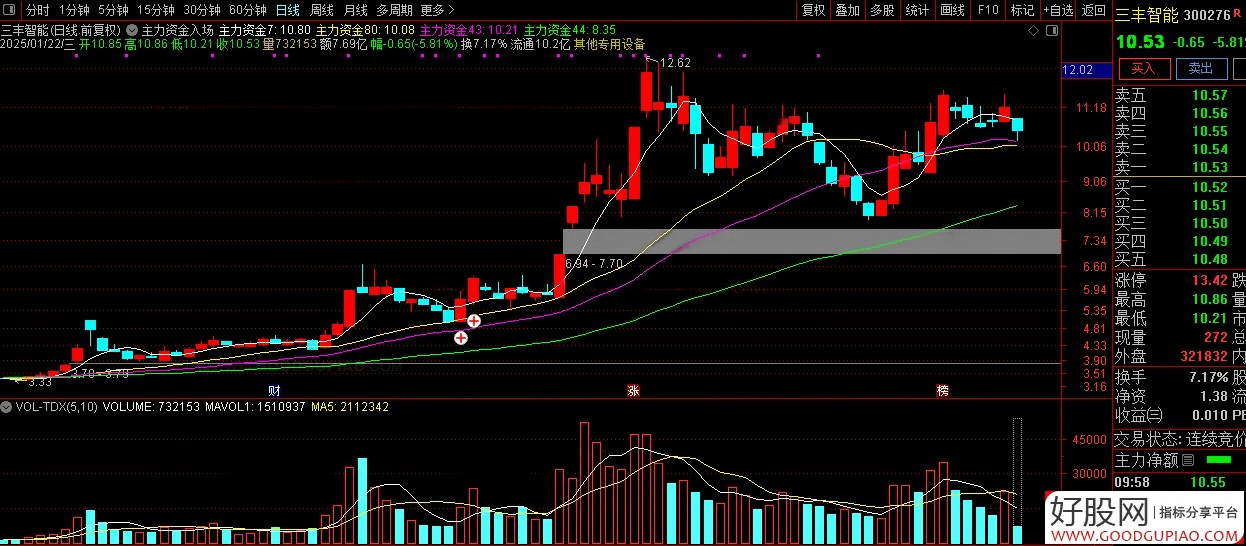Click the lower red plus marker on chart
The width and height of the screenshot is (1246, 546).
pos(461,338)
